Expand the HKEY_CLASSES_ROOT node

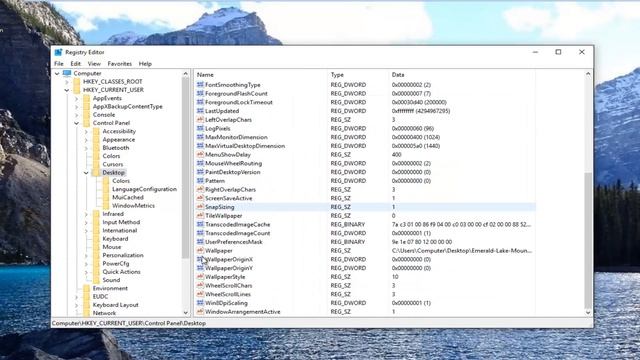click(67, 82)
